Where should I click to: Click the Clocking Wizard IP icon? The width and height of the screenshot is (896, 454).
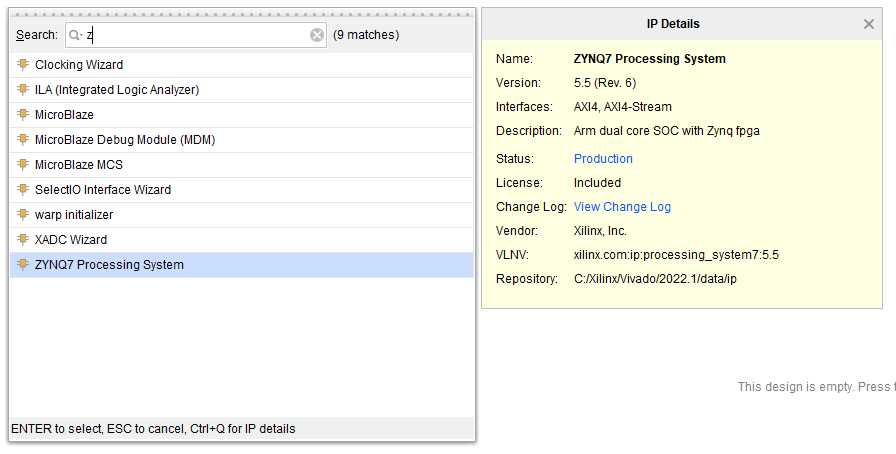point(23,65)
